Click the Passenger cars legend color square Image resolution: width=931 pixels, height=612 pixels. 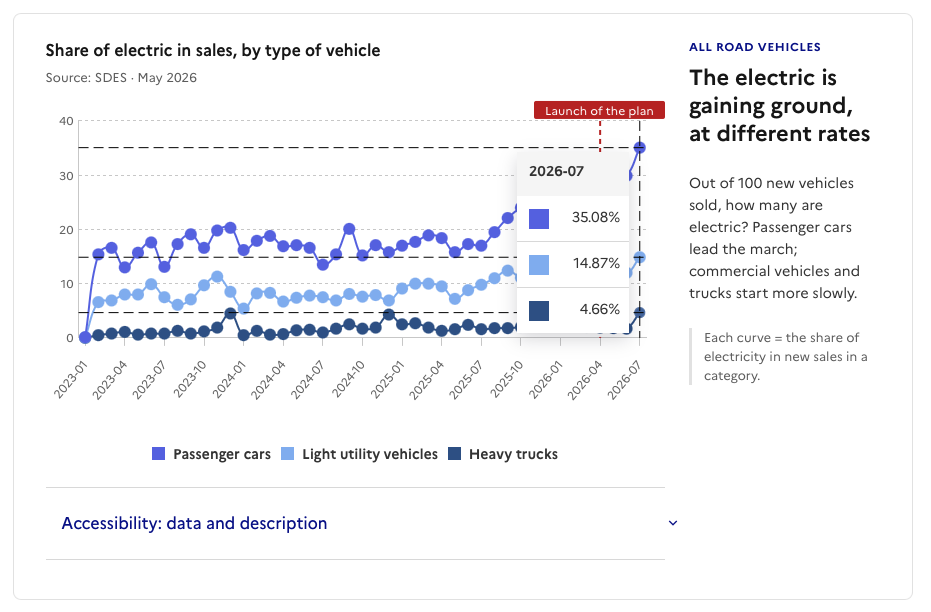(159, 454)
